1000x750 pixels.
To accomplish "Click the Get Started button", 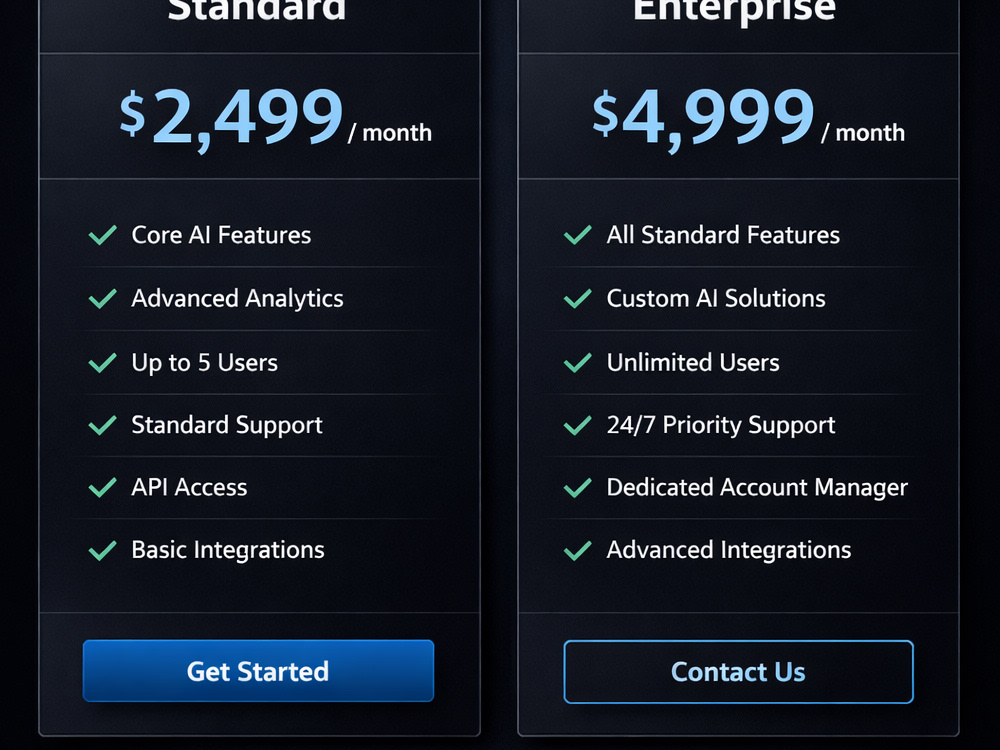I will click(x=258, y=671).
